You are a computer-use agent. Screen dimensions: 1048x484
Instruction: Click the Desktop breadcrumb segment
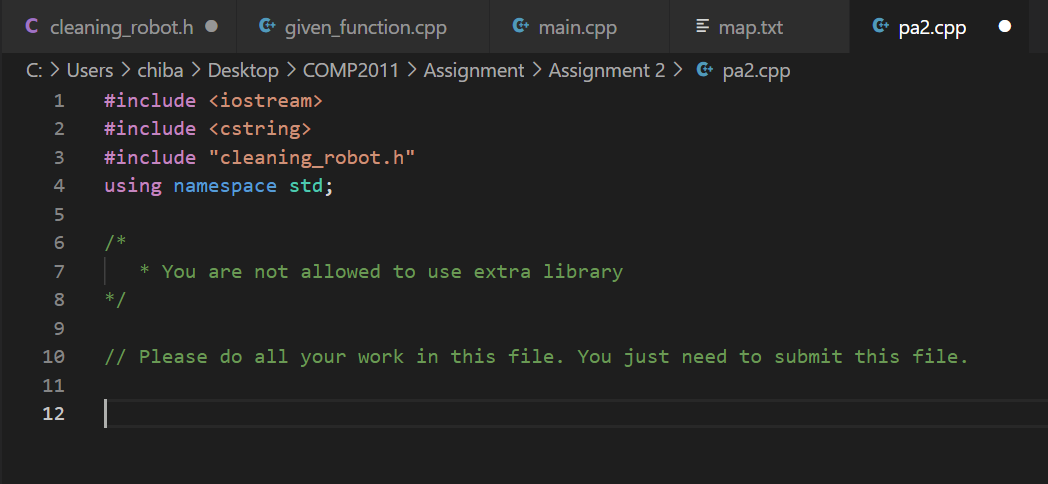243,70
